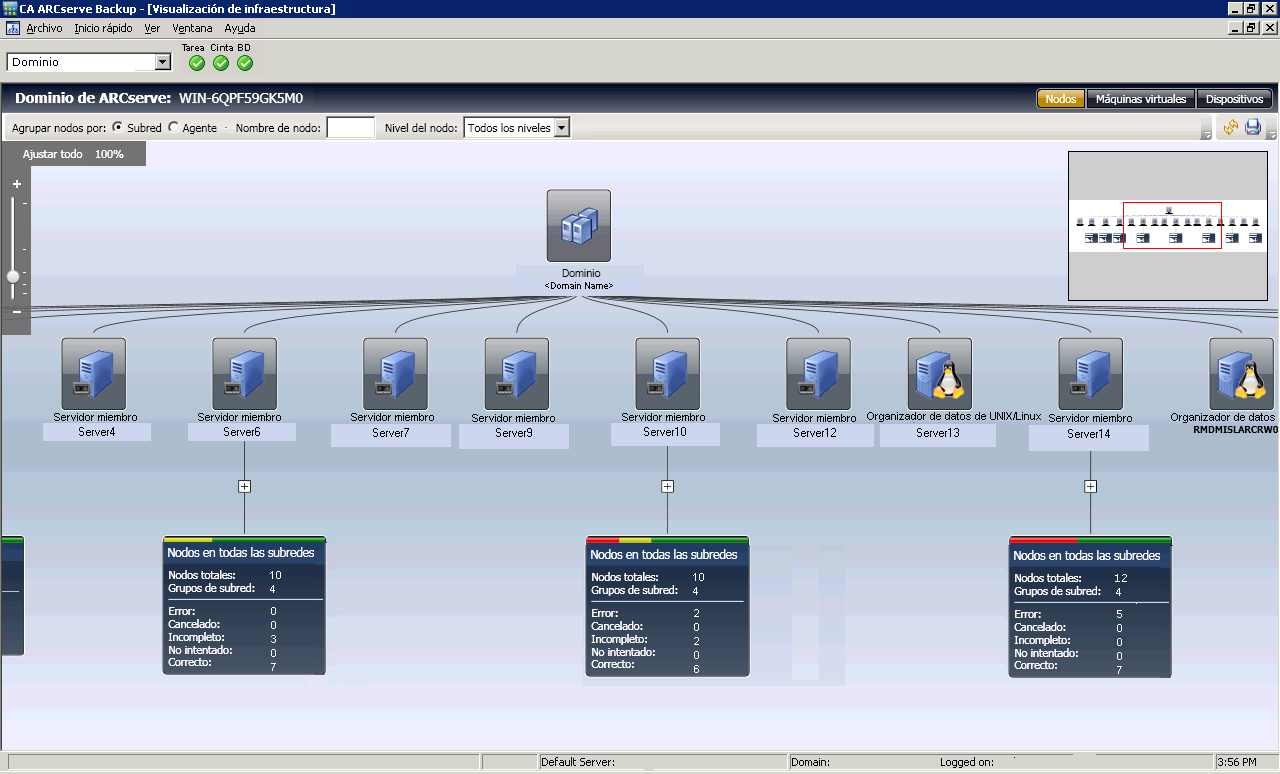Open the Archivo menu

coord(44,28)
